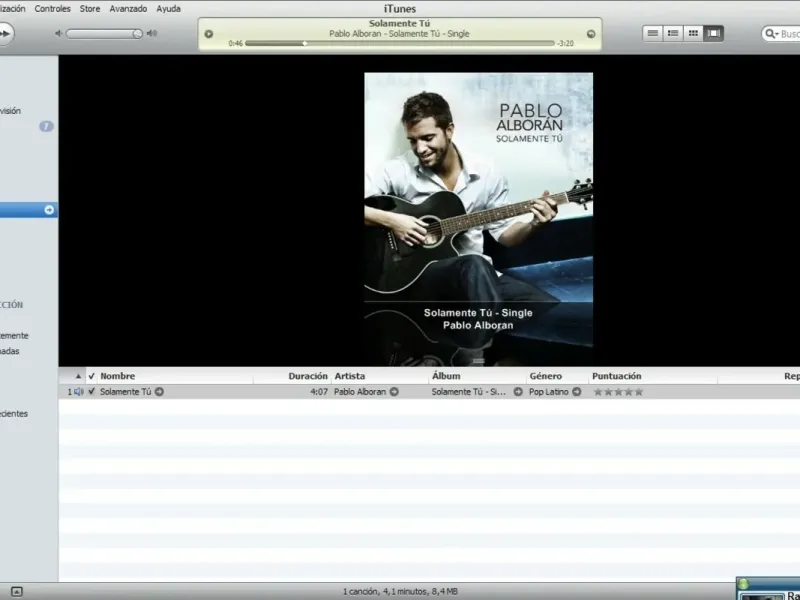Uncheck the Solamente Tú song checkbox
This screenshot has width=800, height=600.
tap(91, 391)
